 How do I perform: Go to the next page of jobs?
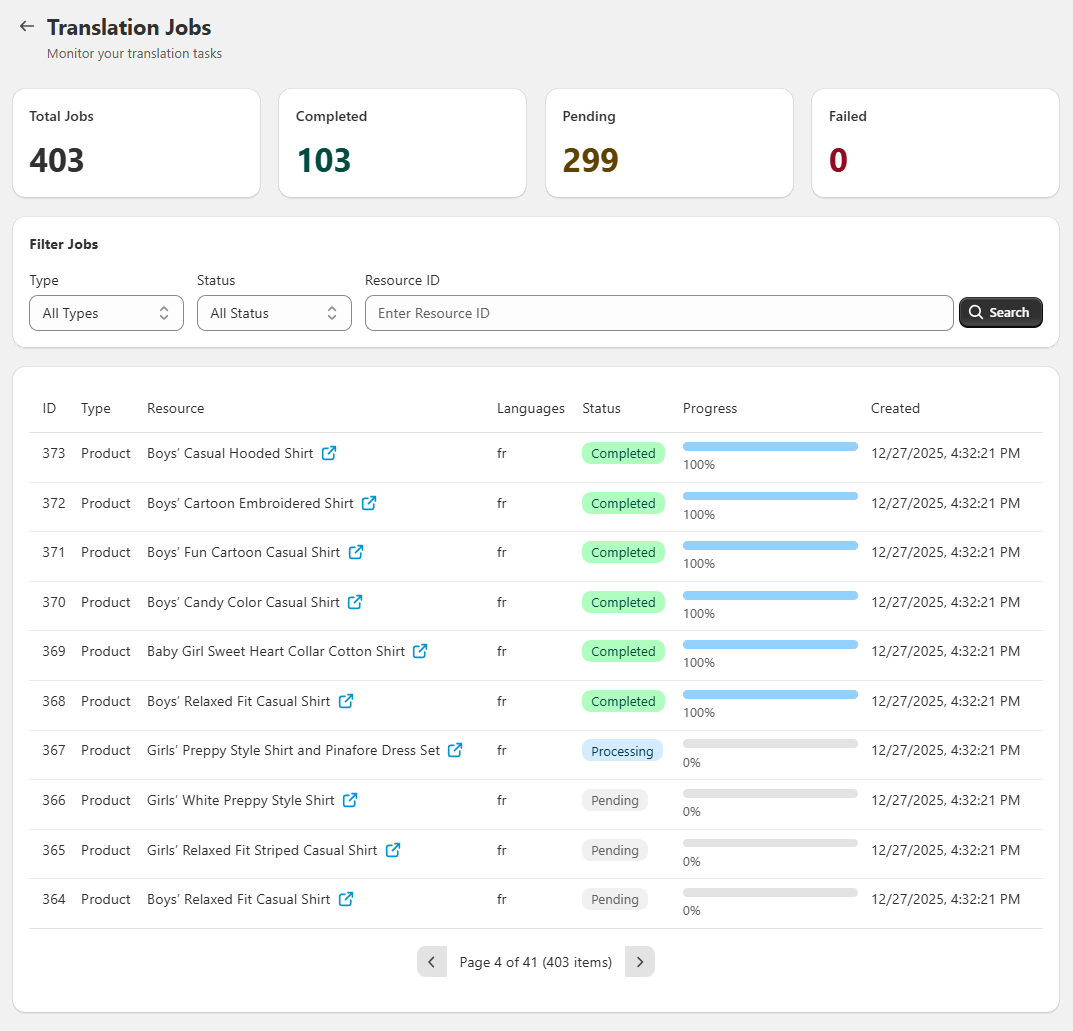click(640, 962)
